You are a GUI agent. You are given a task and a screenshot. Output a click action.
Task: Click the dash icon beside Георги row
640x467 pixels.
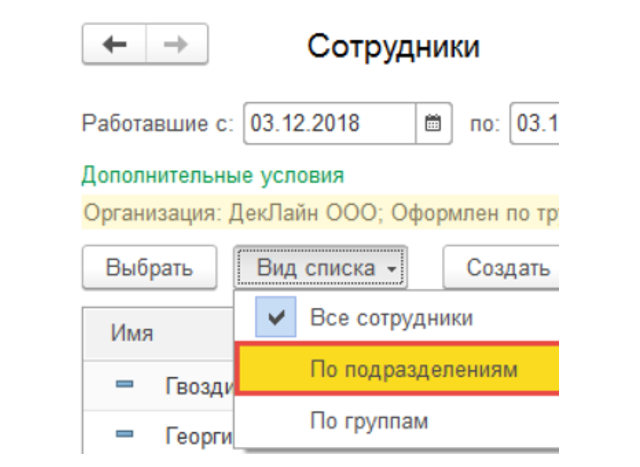click(x=125, y=434)
